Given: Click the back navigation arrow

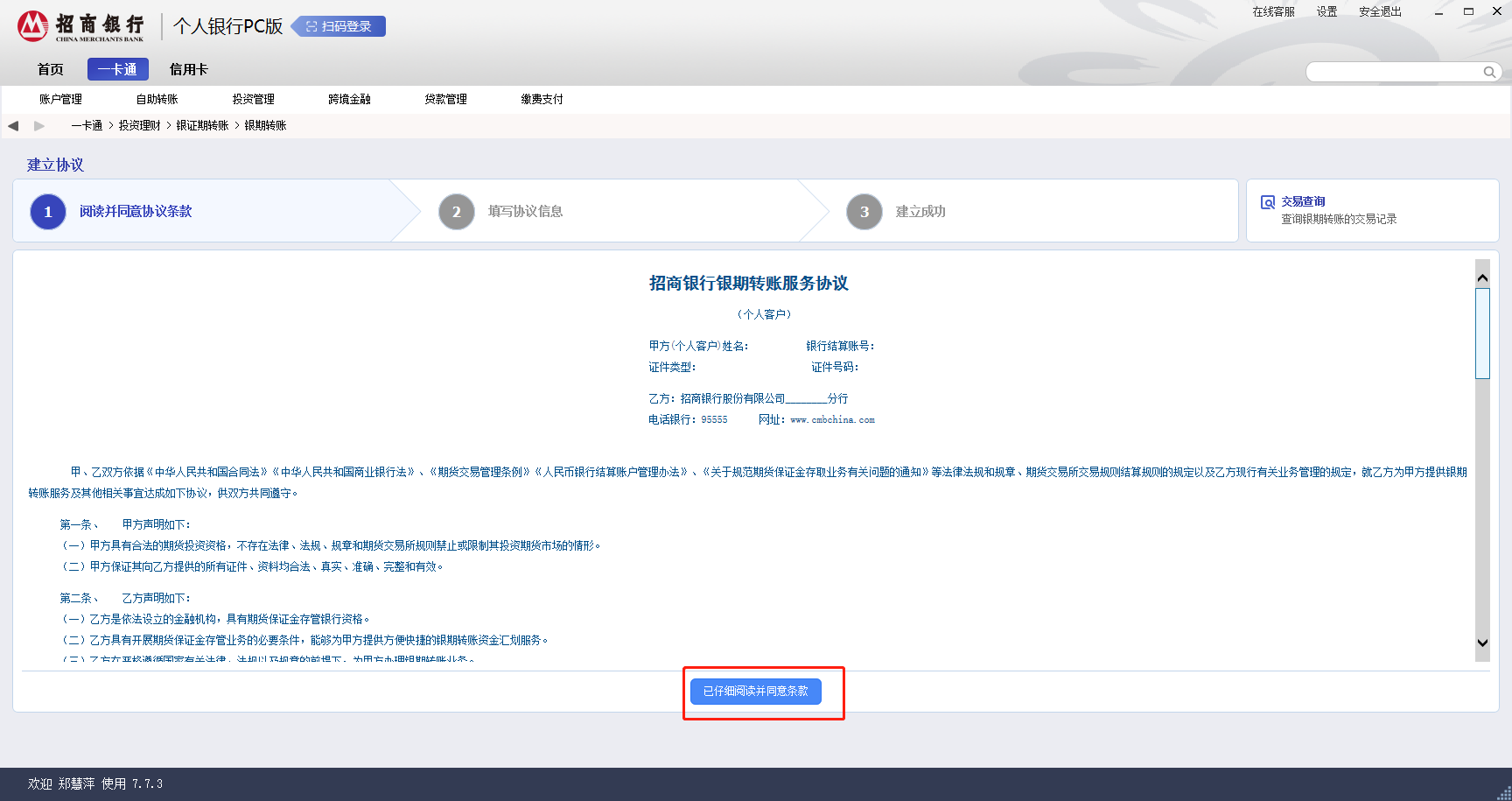Looking at the screenshot, I should (13, 126).
